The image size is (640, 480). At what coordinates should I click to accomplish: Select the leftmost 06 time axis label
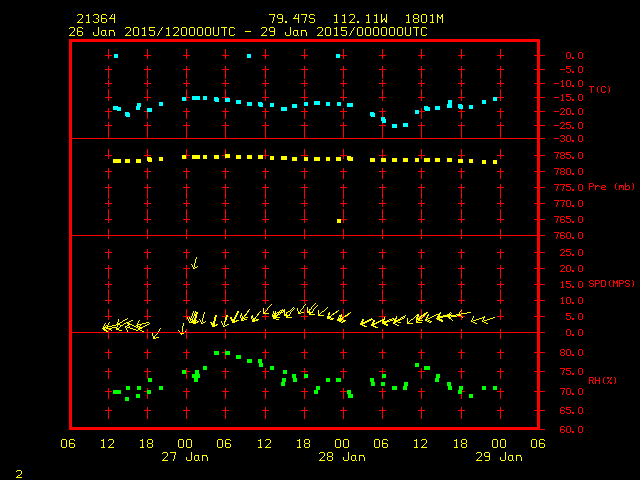coord(68,444)
